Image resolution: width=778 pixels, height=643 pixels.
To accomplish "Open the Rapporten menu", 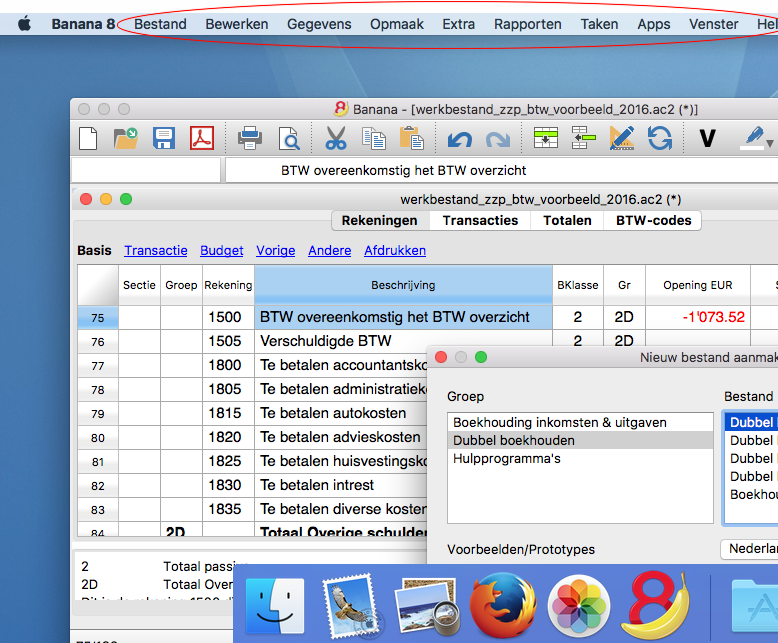I will 527,24.
